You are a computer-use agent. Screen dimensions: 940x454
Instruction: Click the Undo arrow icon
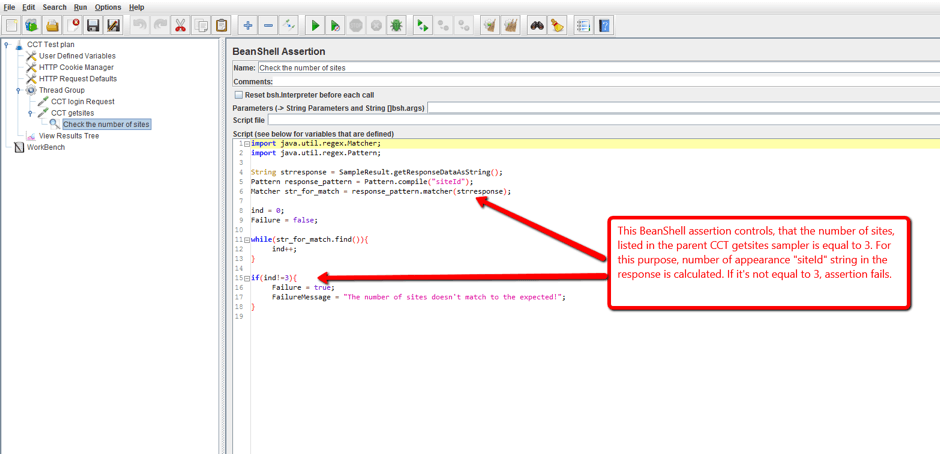pyautogui.click(x=139, y=26)
